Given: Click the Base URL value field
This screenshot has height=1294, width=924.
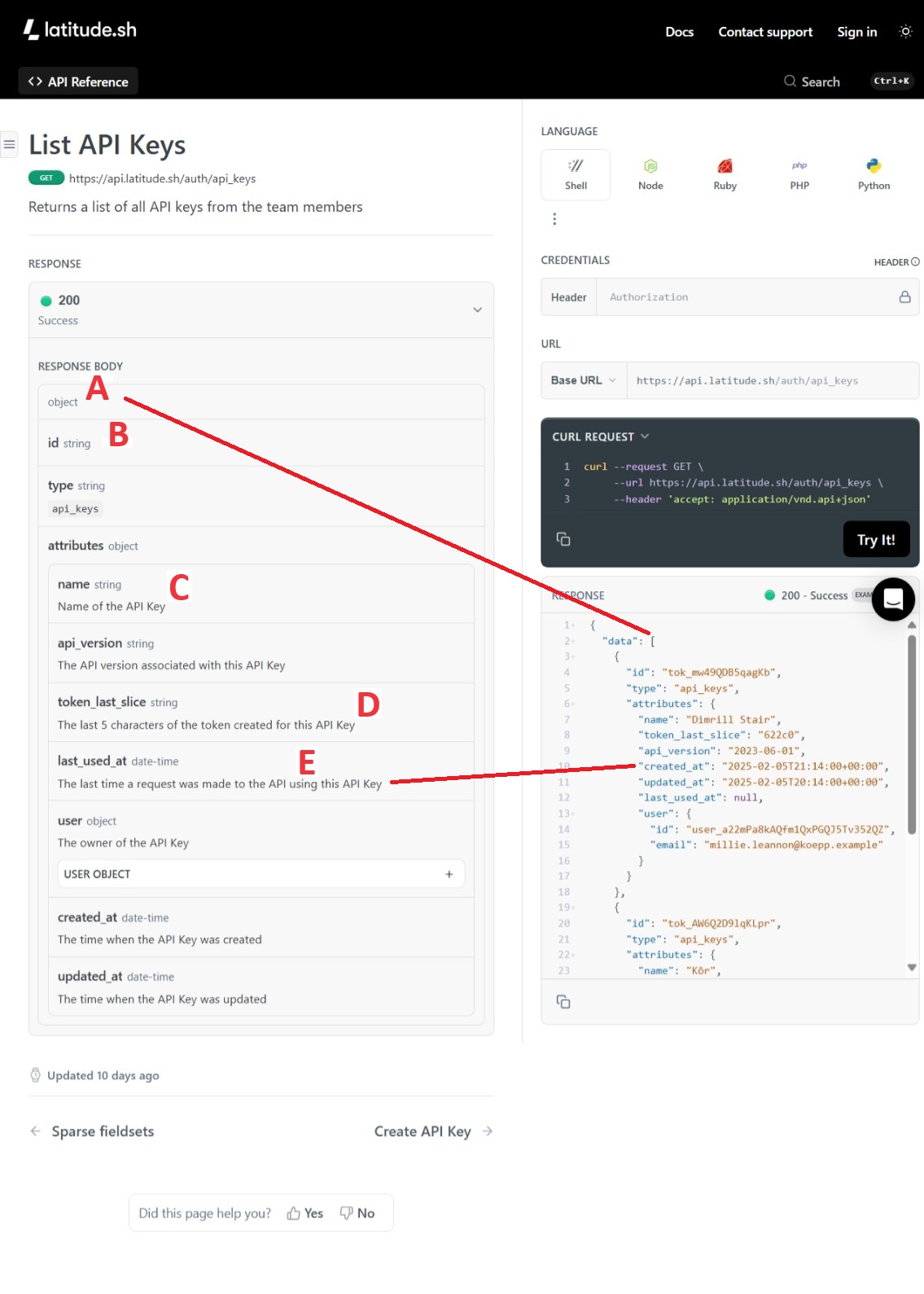Looking at the screenshot, I should tap(773, 380).
